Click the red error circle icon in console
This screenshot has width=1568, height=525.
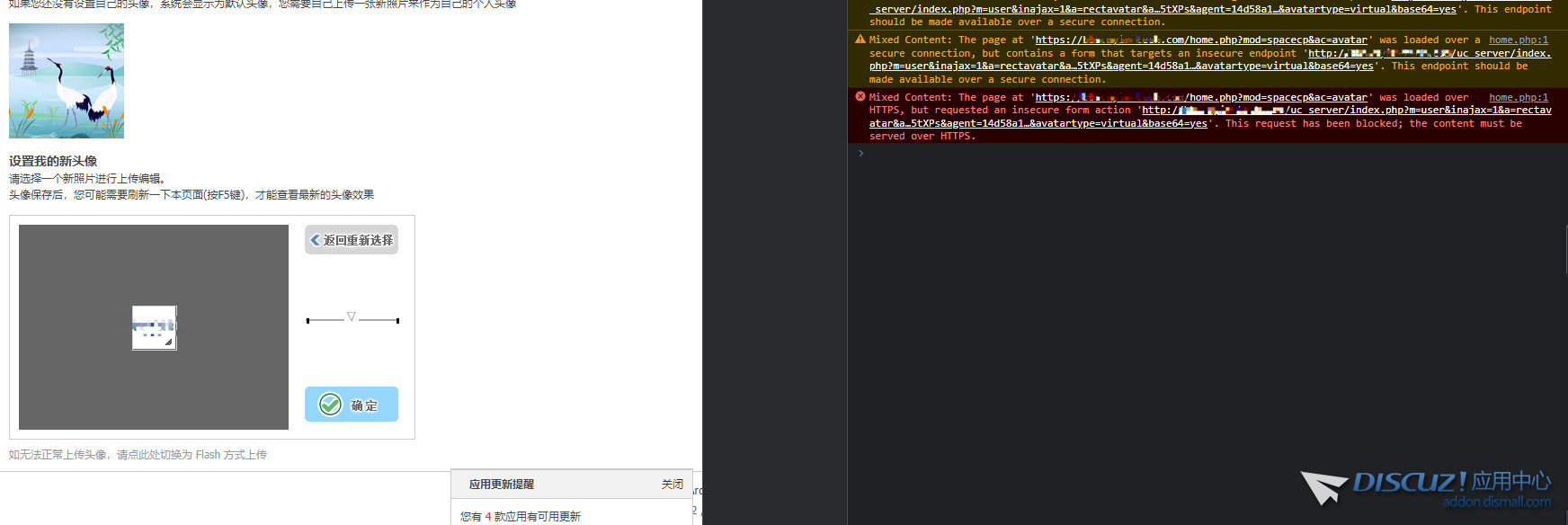(x=860, y=96)
